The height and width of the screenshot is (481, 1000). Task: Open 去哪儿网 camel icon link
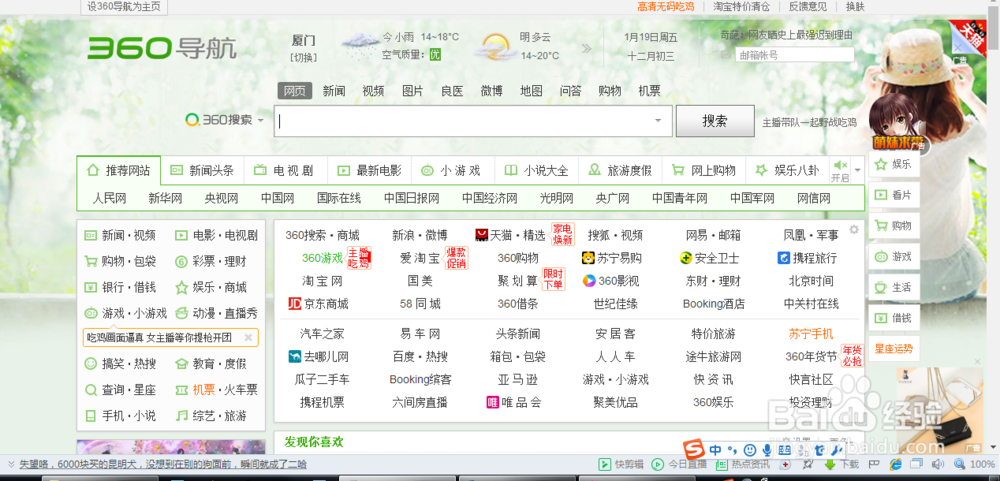(x=318, y=357)
